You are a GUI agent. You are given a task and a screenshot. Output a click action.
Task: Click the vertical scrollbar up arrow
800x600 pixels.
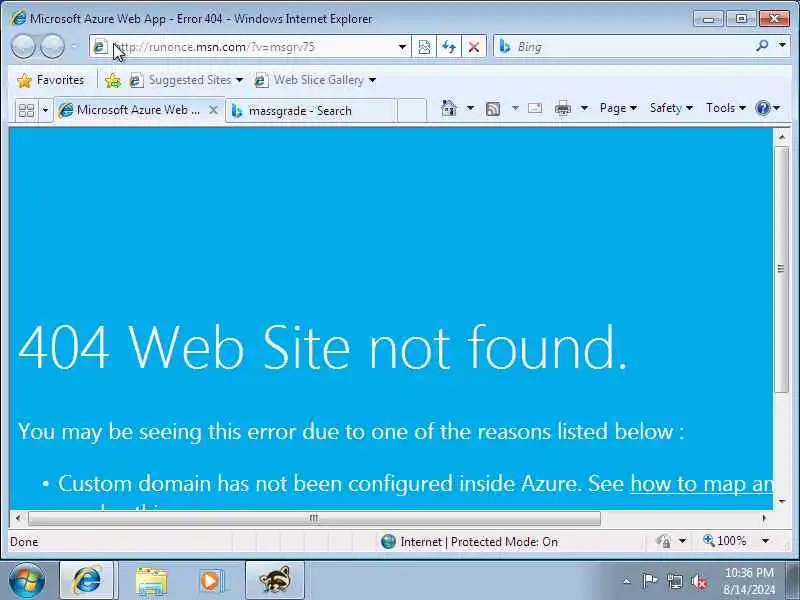(782, 137)
